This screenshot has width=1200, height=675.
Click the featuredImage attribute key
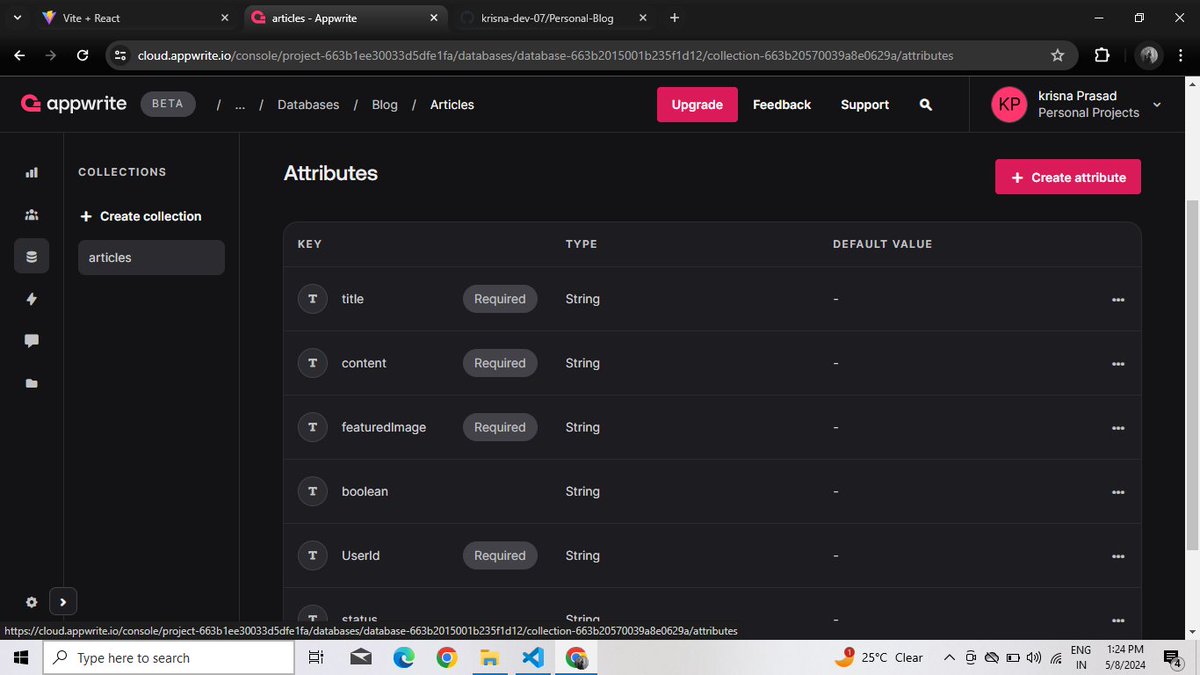pyautogui.click(x=384, y=427)
